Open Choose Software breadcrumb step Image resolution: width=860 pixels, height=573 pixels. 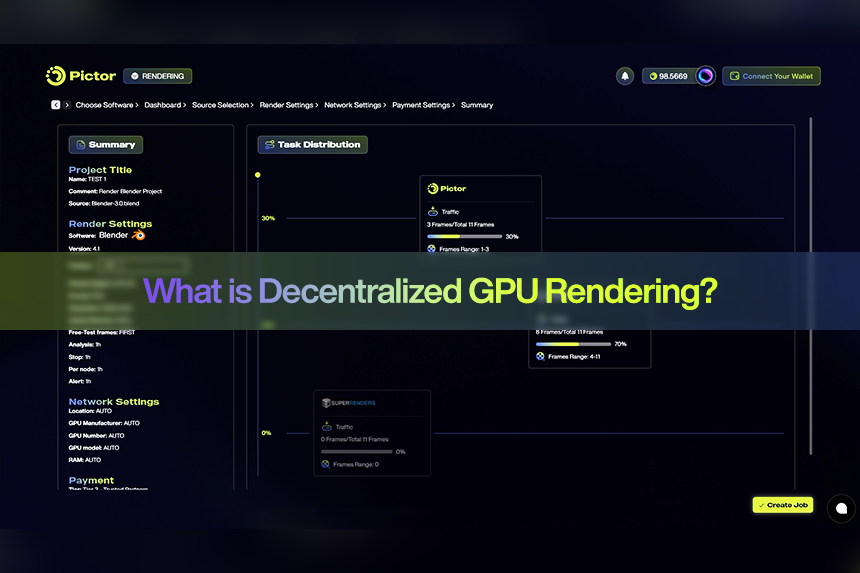[106, 105]
